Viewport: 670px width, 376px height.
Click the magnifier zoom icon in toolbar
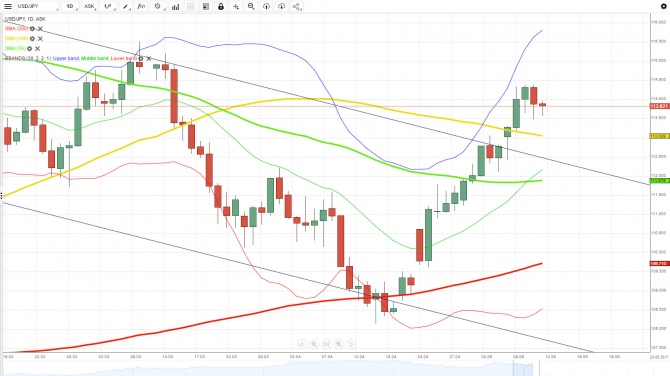251,6
